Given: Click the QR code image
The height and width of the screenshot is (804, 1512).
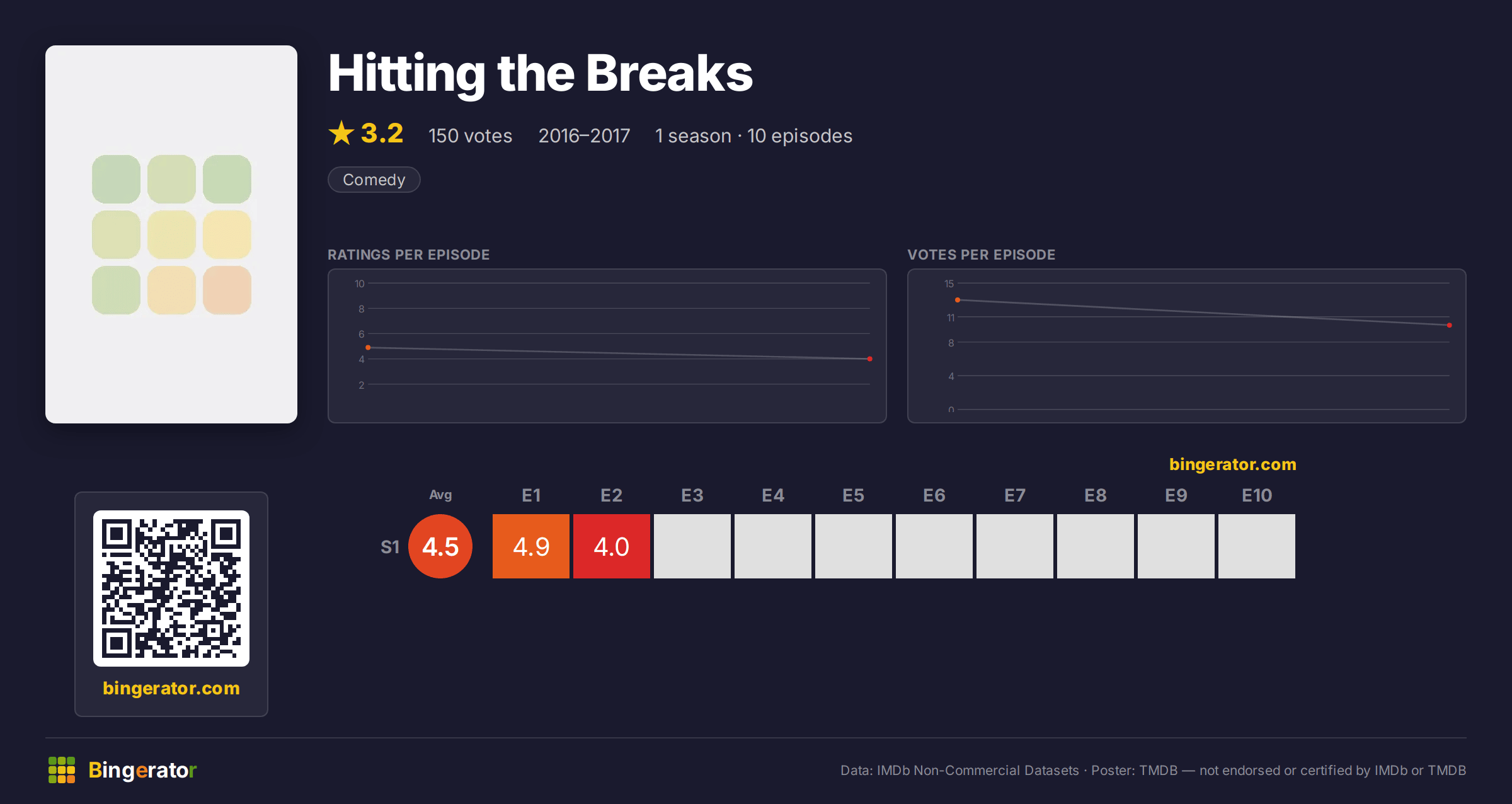Looking at the screenshot, I should point(171,588).
